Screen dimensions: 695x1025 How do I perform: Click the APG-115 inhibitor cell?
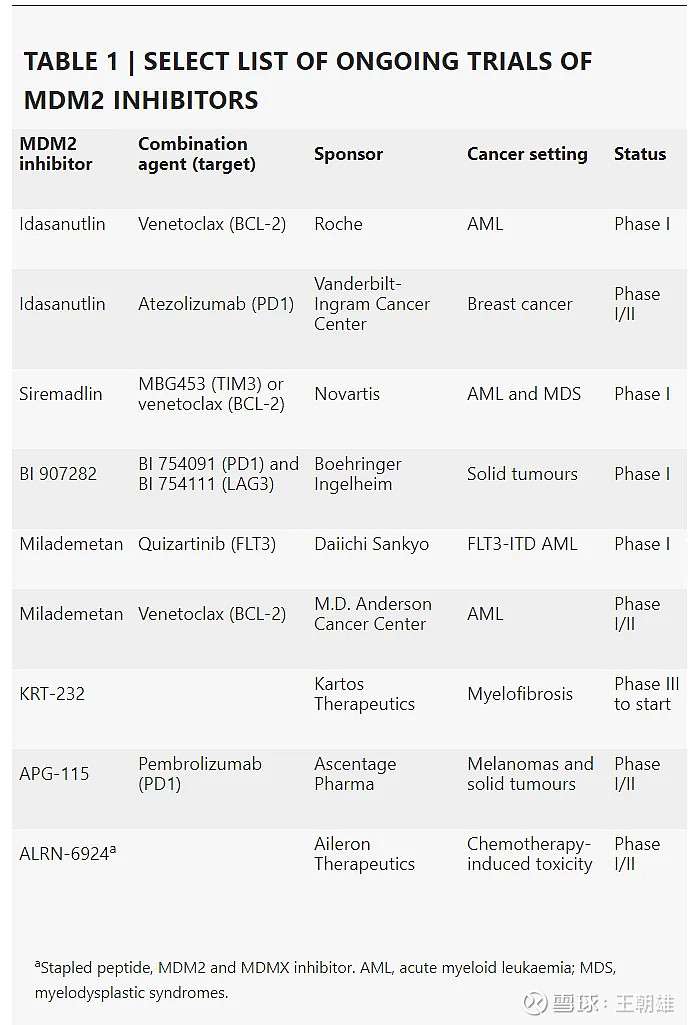[54, 774]
